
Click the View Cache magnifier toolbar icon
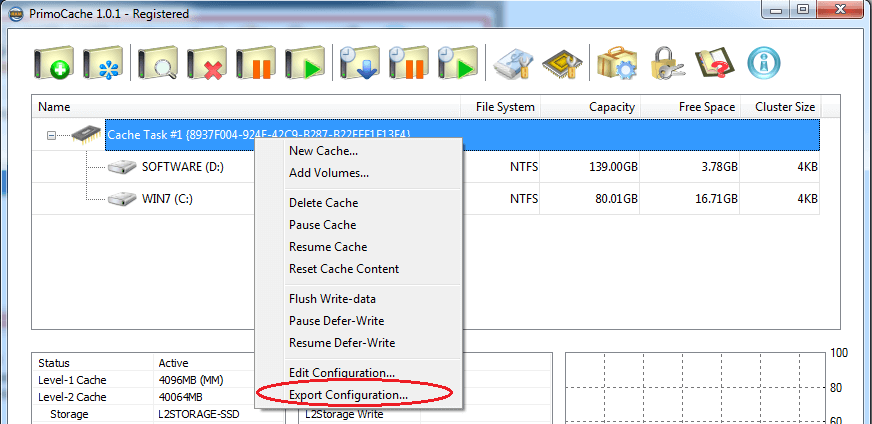point(158,62)
